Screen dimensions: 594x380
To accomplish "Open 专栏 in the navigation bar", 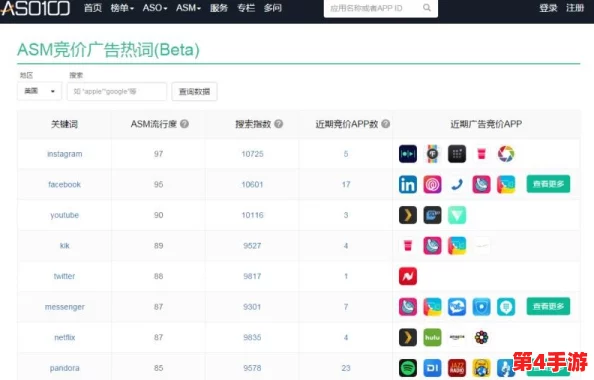I will 246,8.
